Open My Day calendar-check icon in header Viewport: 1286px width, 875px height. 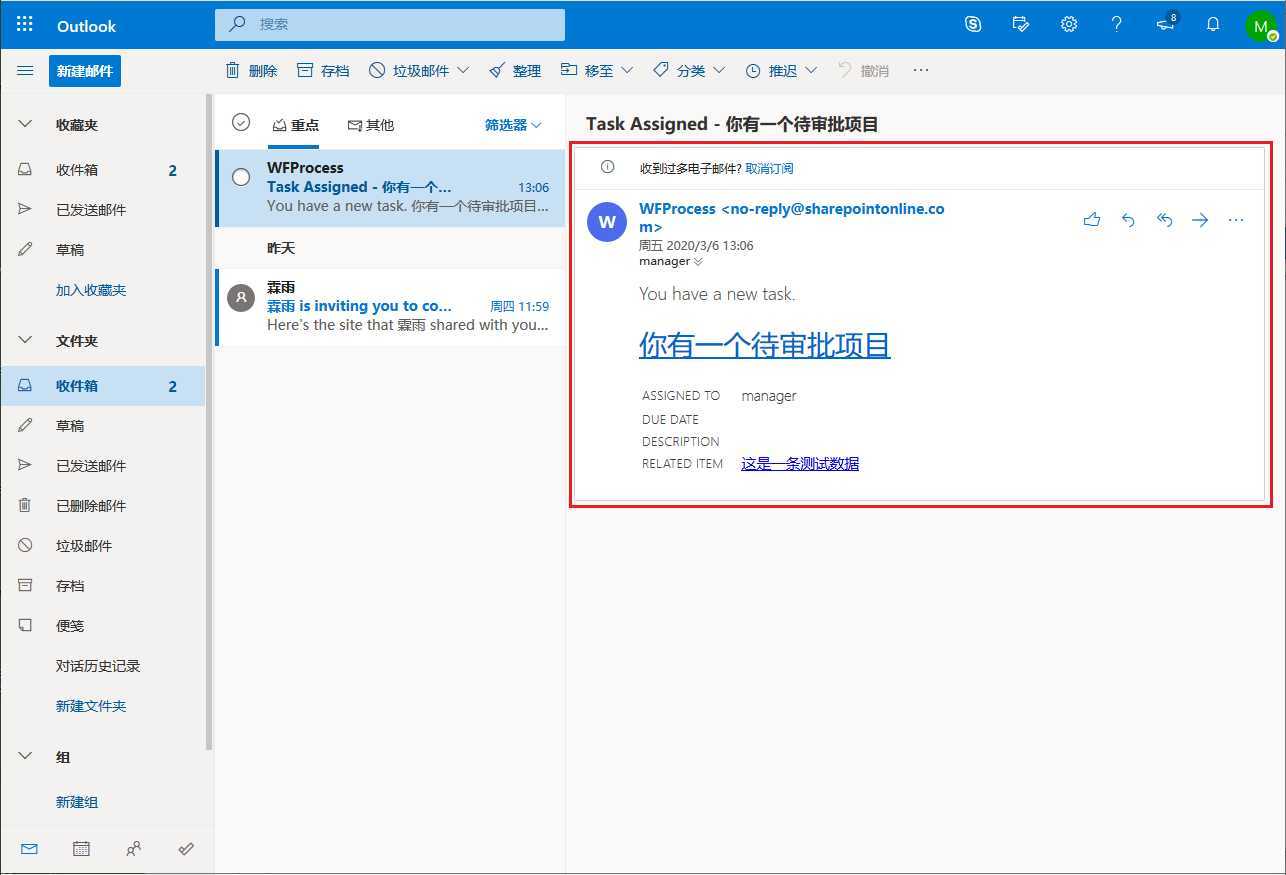[x=1021, y=25]
